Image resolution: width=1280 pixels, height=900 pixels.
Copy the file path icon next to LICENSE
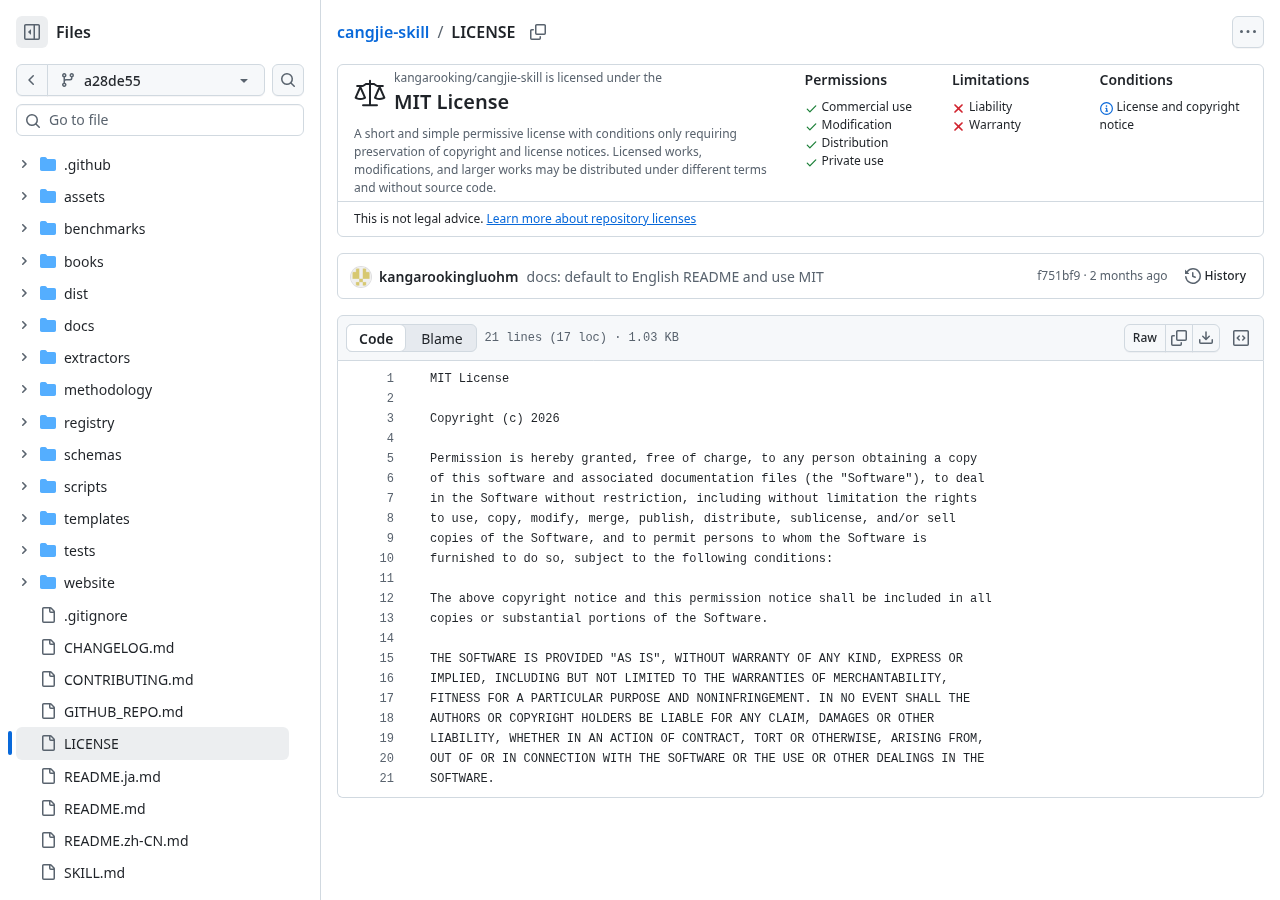[x=538, y=32]
